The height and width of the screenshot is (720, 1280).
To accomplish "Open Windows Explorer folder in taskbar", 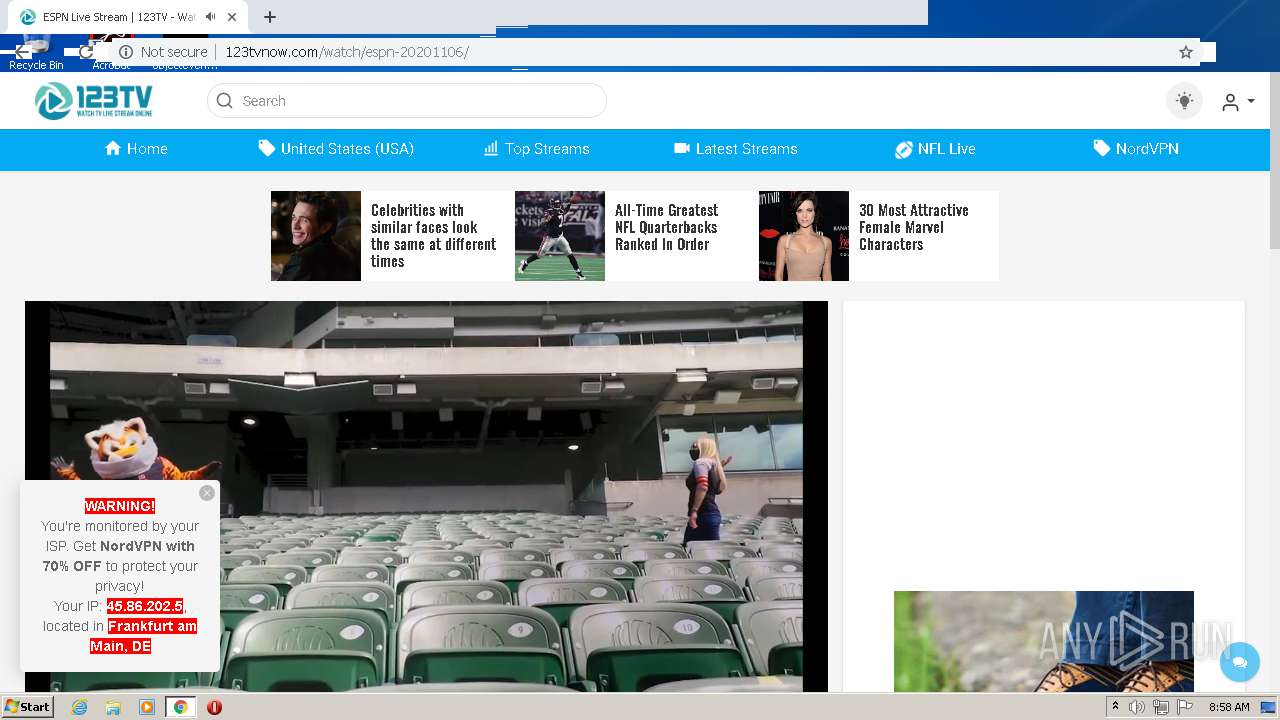I will click(x=113, y=707).
